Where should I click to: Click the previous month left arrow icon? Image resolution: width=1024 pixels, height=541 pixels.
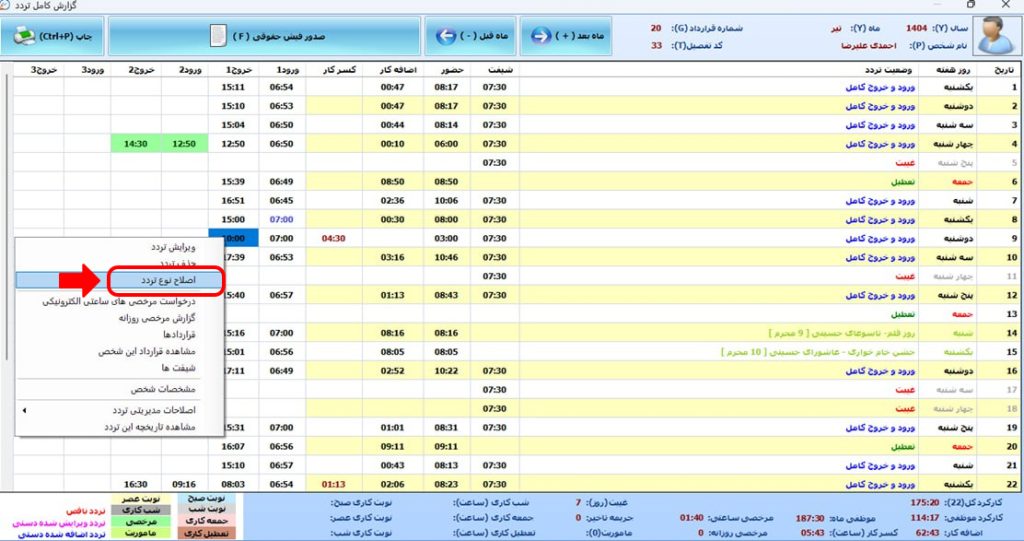(x=446, y=36)
